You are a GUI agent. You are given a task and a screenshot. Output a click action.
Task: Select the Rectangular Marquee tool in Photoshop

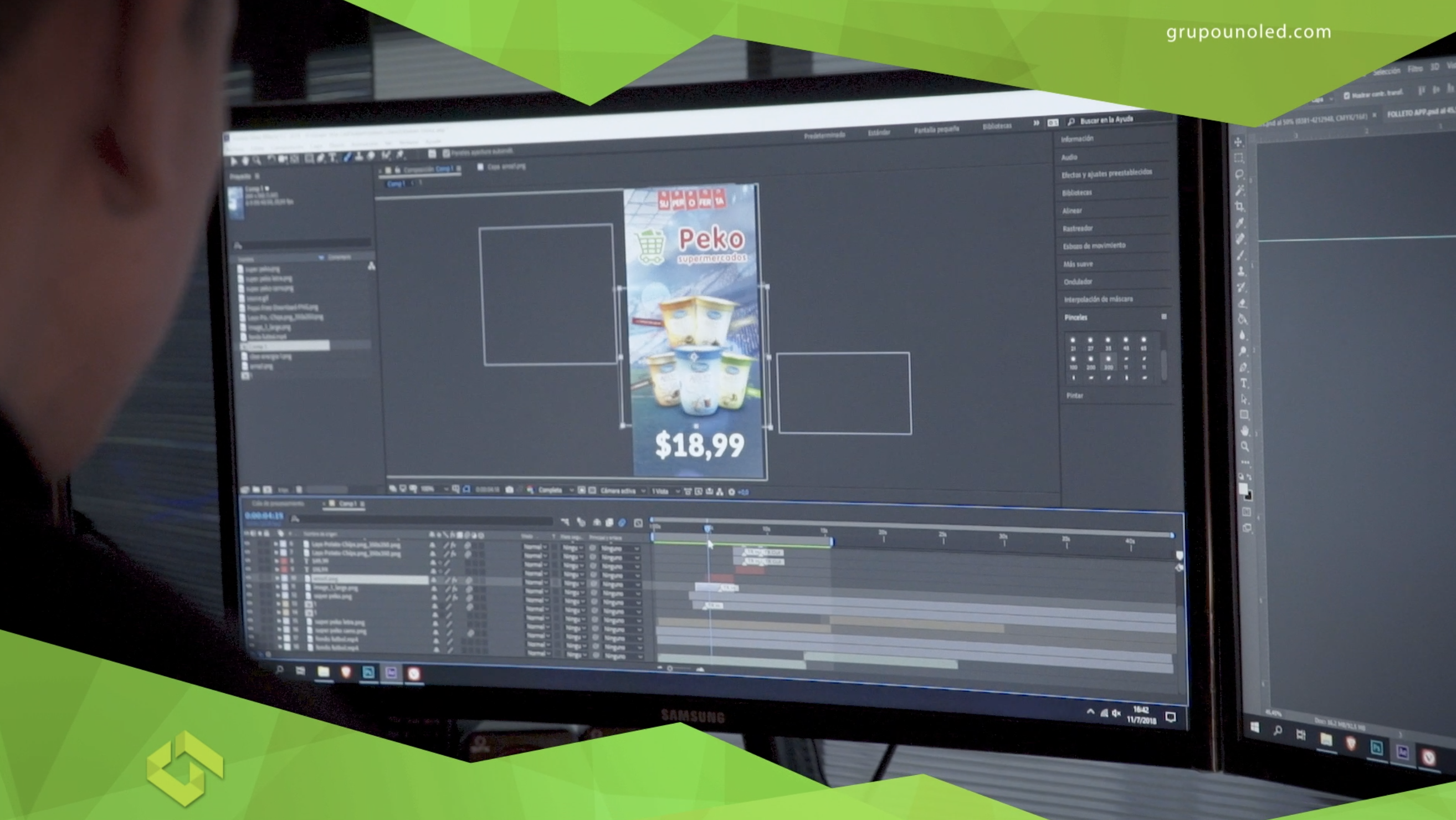coord(1238,158)
